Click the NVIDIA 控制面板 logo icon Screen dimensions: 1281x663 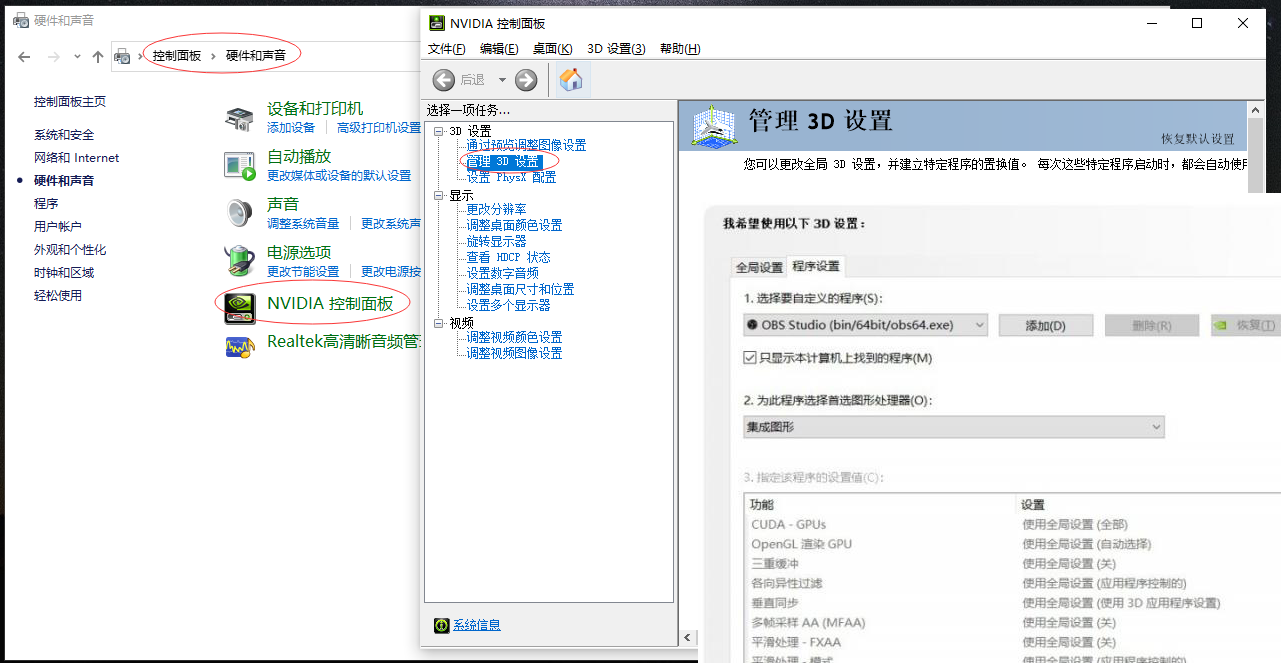click(x=240, y=307)
